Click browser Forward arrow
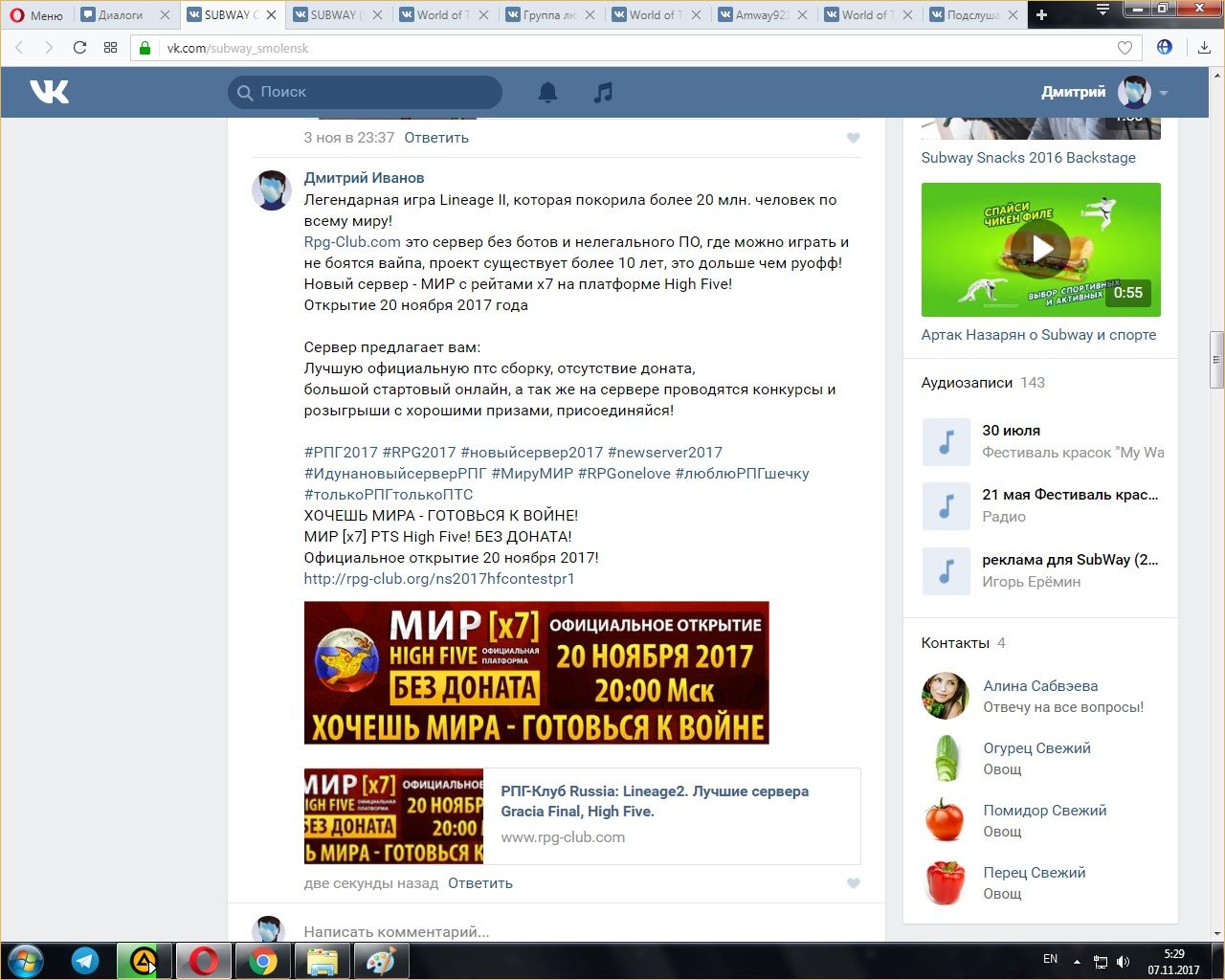The width and height of the screenshot is (1225, 980). click(x=49, y=47)
